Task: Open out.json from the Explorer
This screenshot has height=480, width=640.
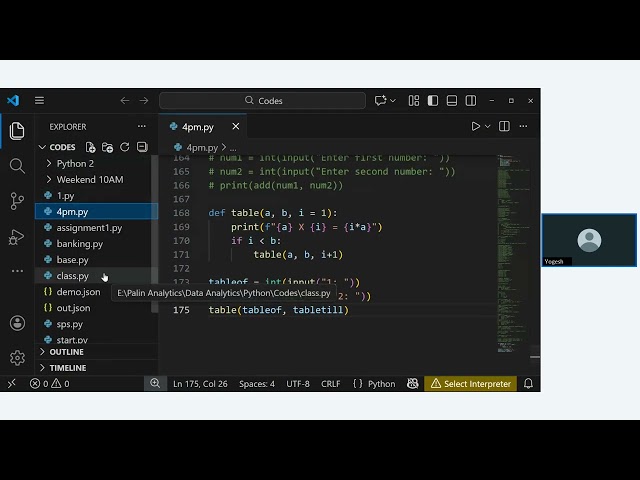Action: click(96, 308)
